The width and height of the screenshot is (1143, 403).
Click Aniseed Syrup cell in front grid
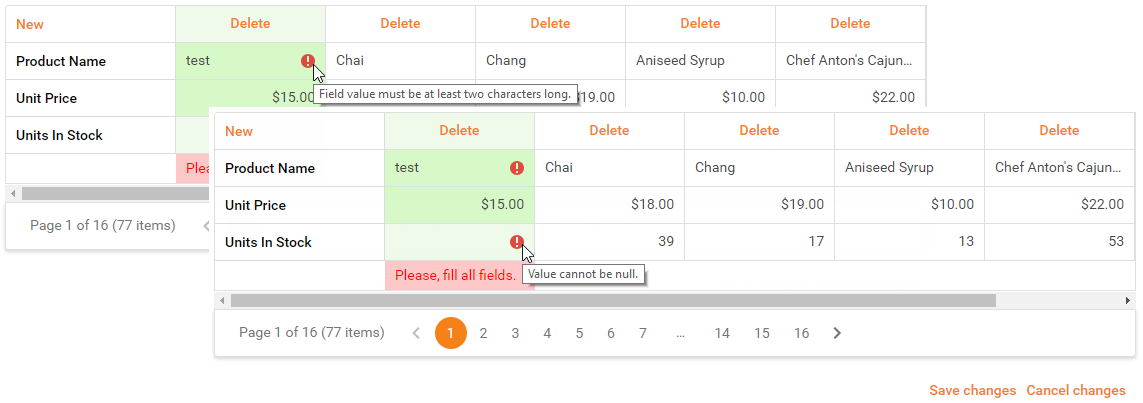tap(909, 168)
